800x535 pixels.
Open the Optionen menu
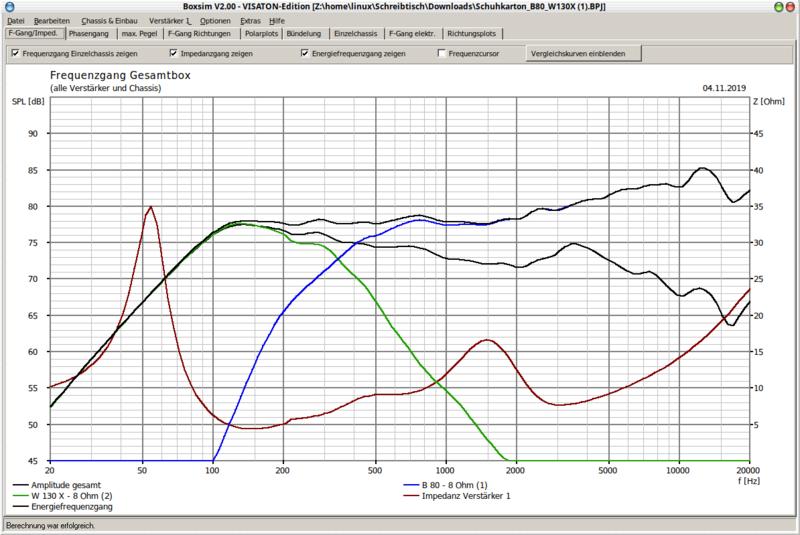point(215,21)
